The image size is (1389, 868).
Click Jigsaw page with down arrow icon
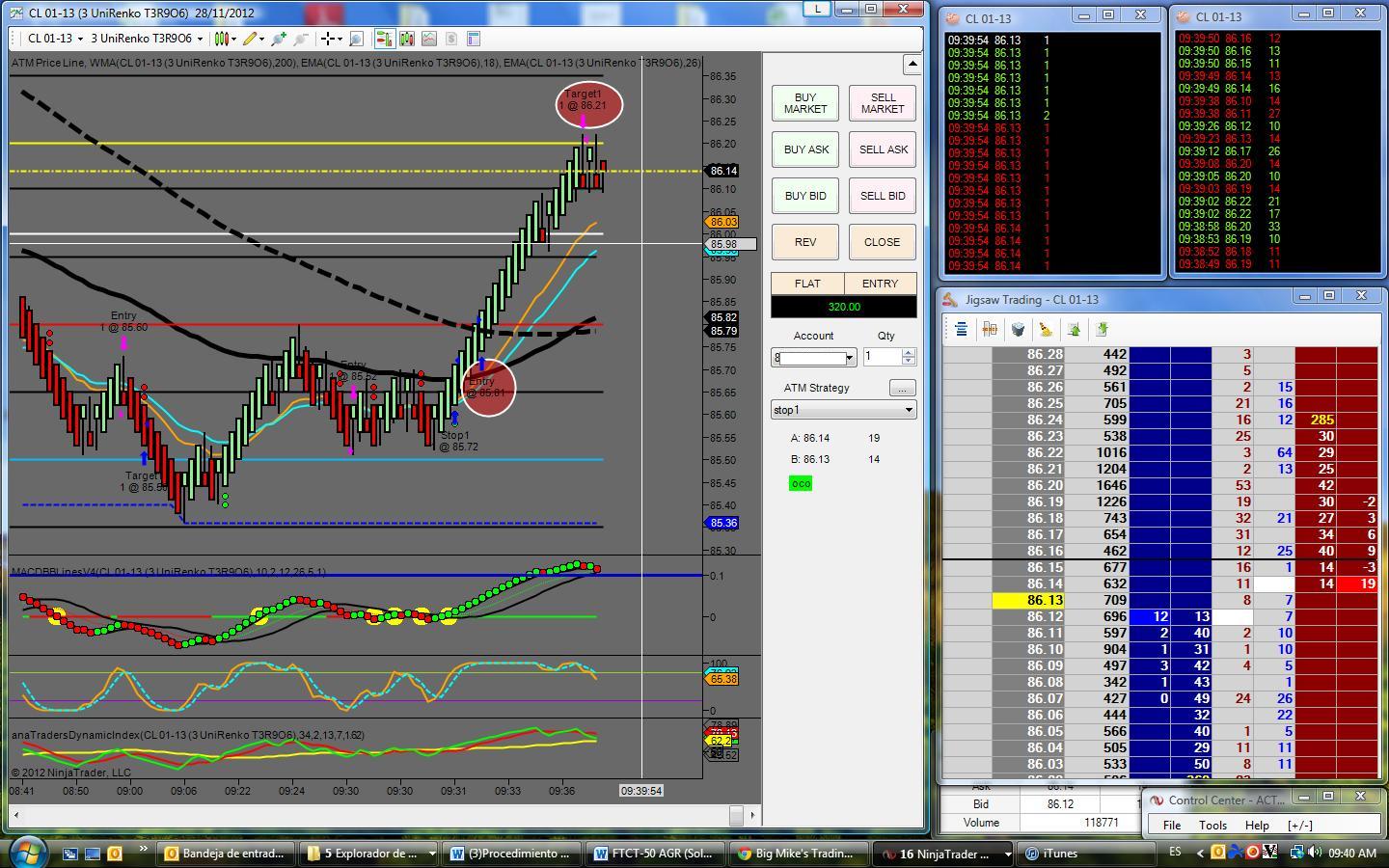pos(1103,329)
